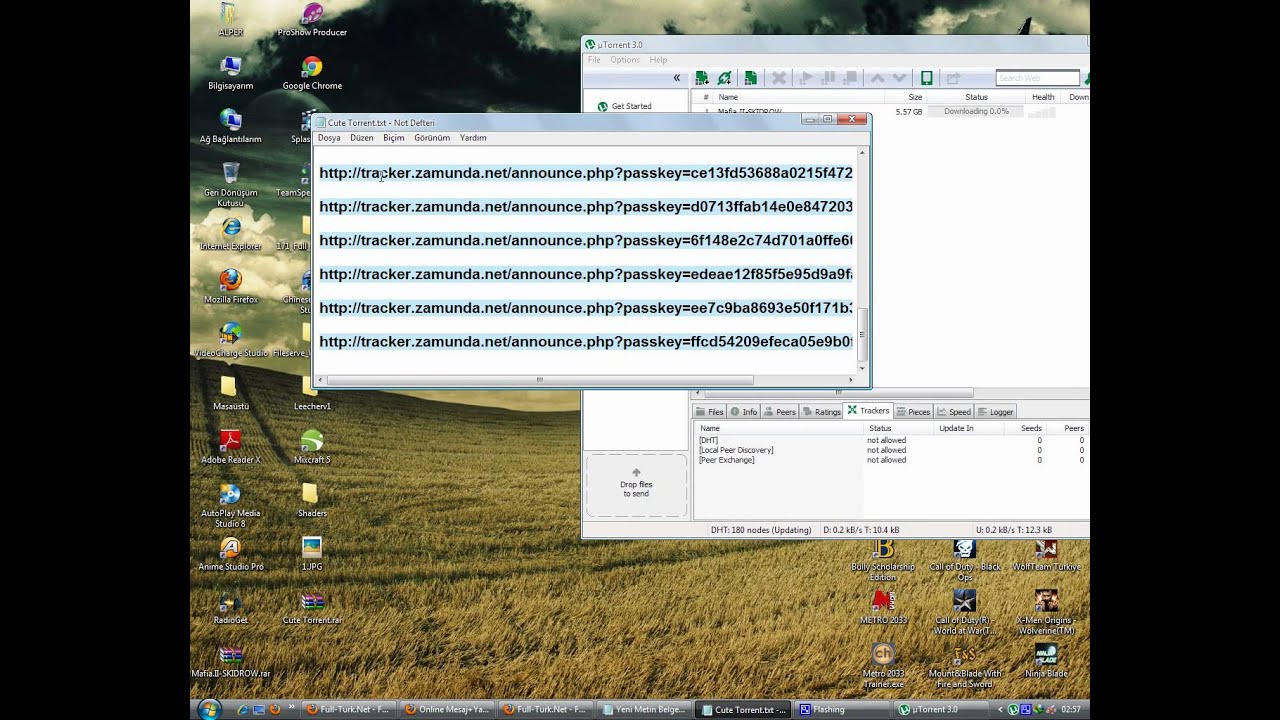Screen dimensions: 1280x720
Task: Switch to the Files tab in uTorrent
Action: 710,412
